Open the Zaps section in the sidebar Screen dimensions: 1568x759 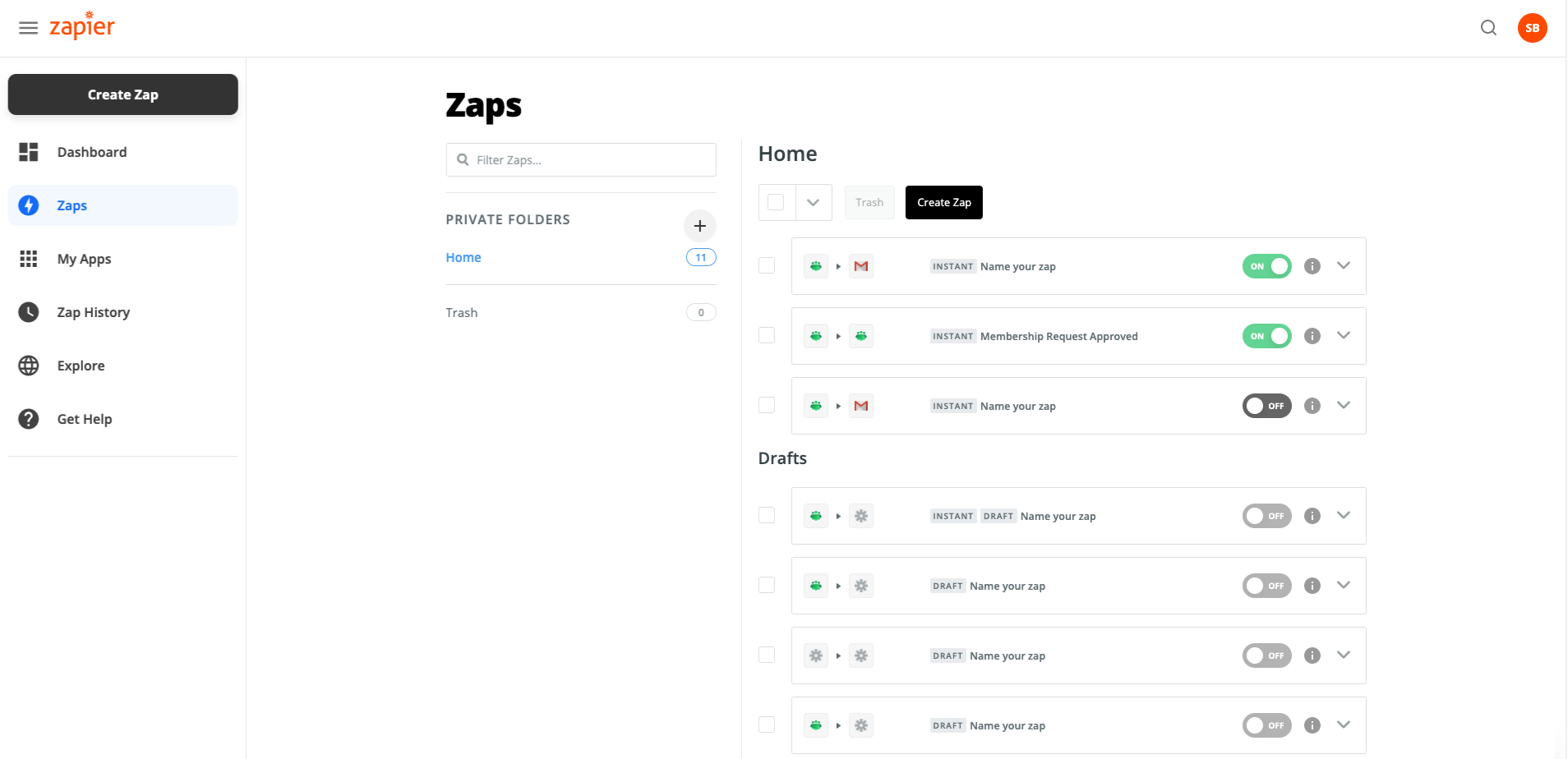(71, 205)
